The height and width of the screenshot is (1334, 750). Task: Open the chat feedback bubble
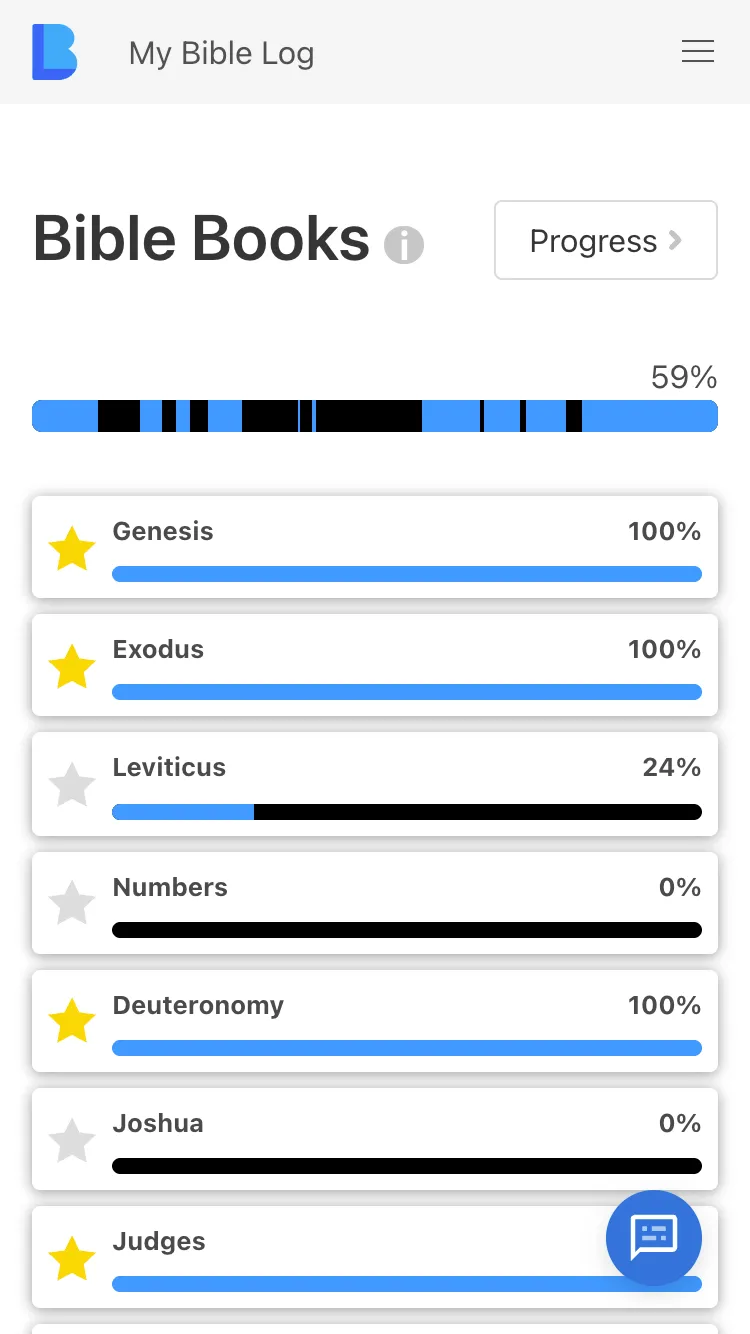(x=654, y=1238)
